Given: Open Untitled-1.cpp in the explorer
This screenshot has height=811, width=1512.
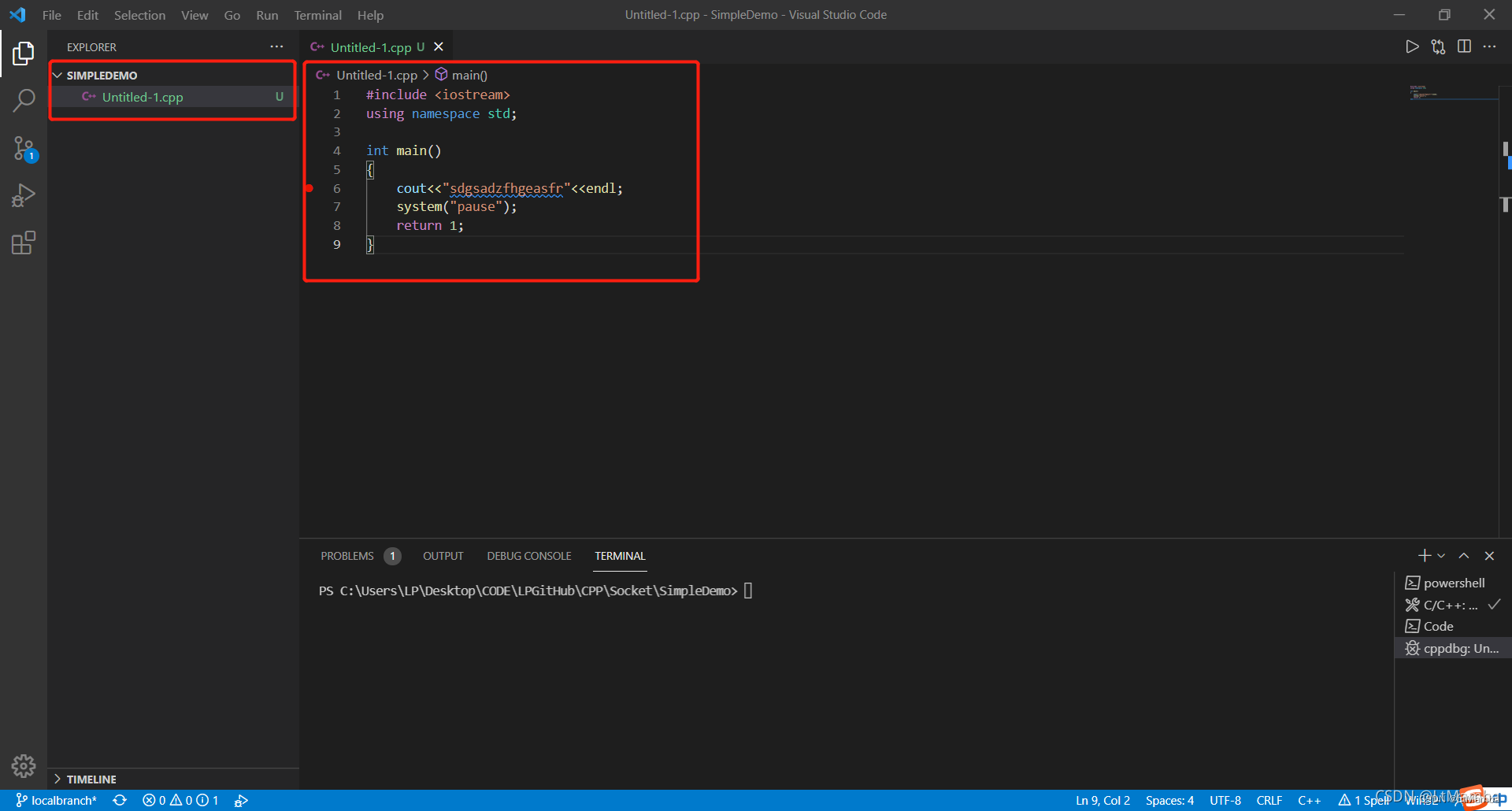Looking at the screenshot, I should (x=172, y=97).
